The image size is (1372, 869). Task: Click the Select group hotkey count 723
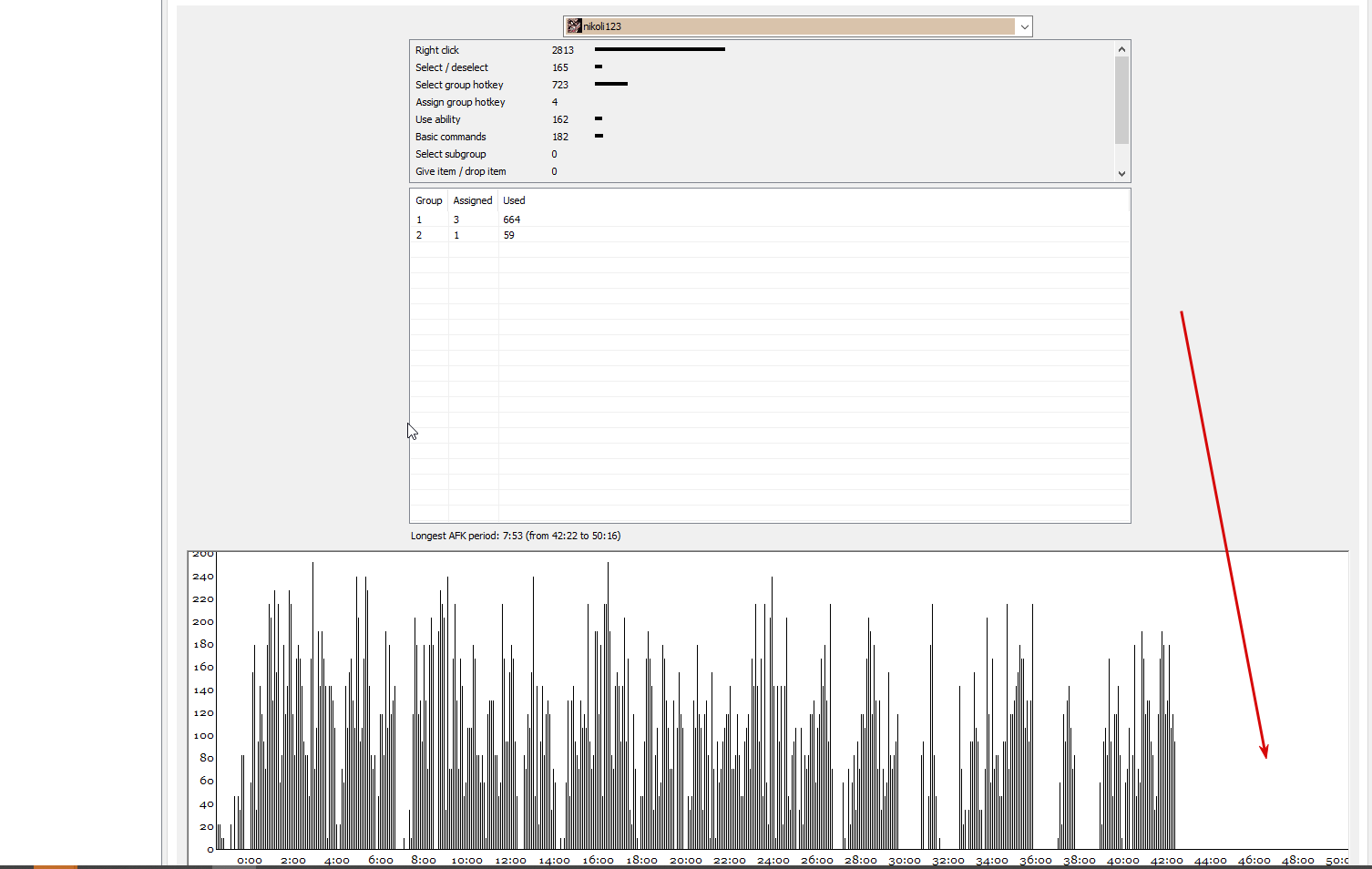point(560,85)
